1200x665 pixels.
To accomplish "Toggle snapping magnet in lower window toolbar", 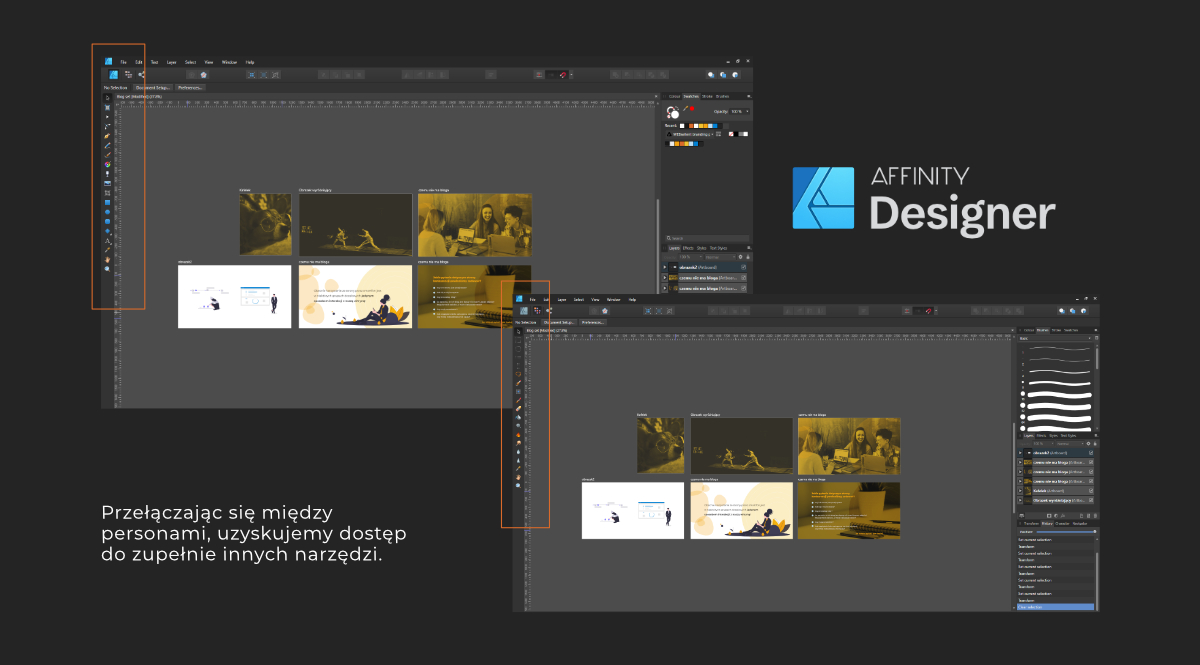I will point(929,310).
